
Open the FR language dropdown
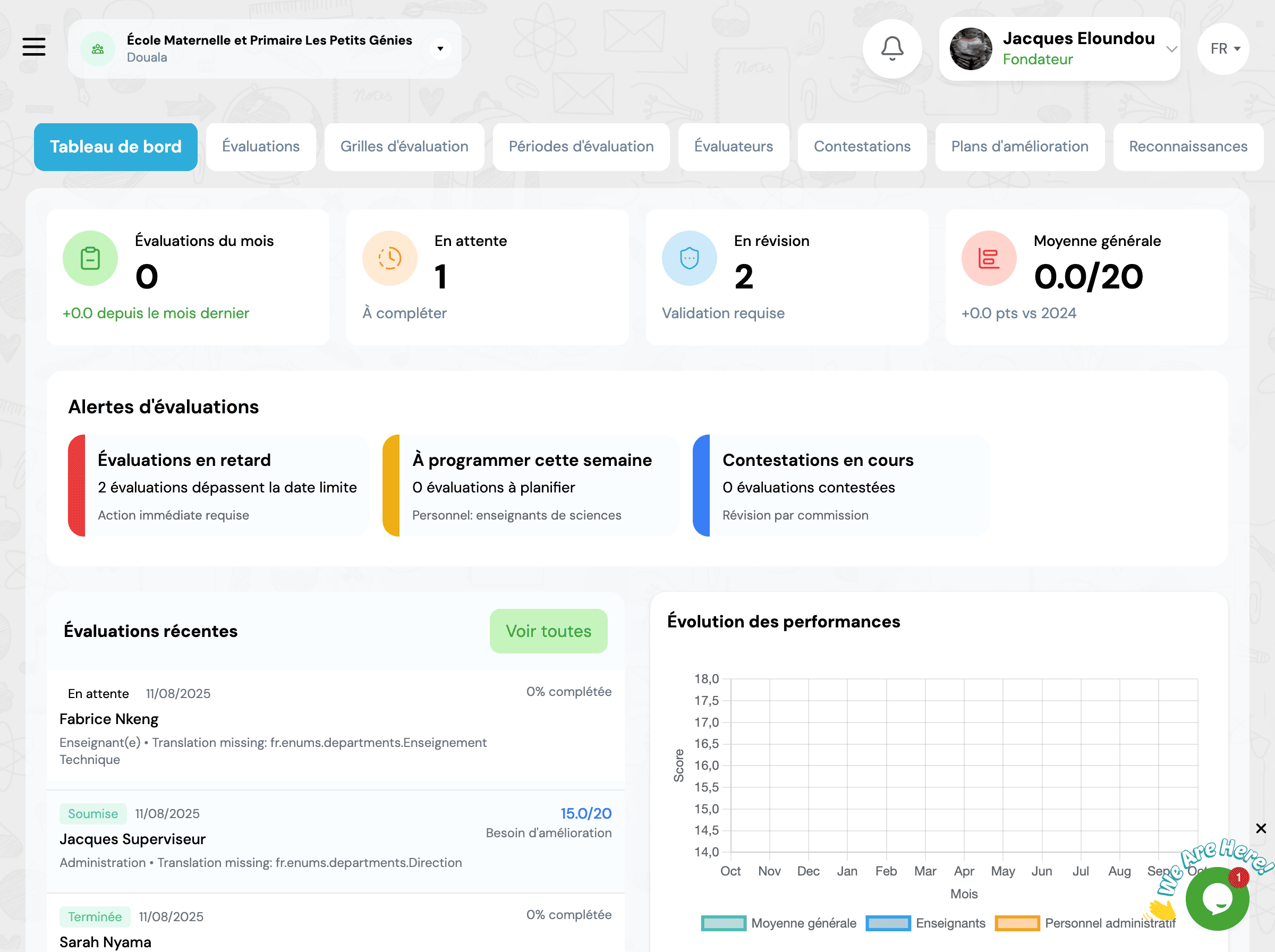coord(1223,49)
